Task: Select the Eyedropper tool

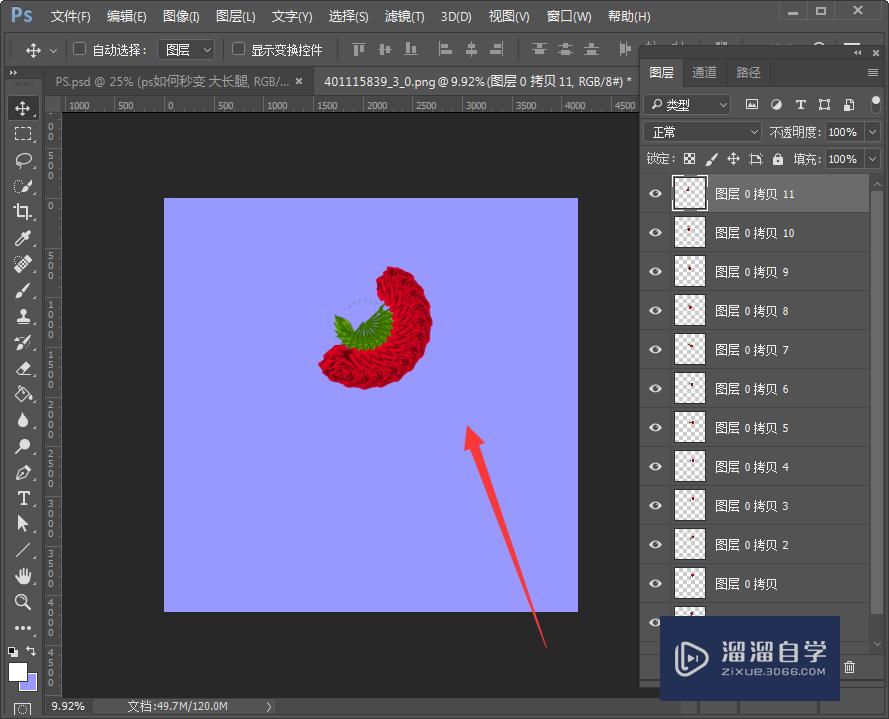Action: (x=23, y=238)
